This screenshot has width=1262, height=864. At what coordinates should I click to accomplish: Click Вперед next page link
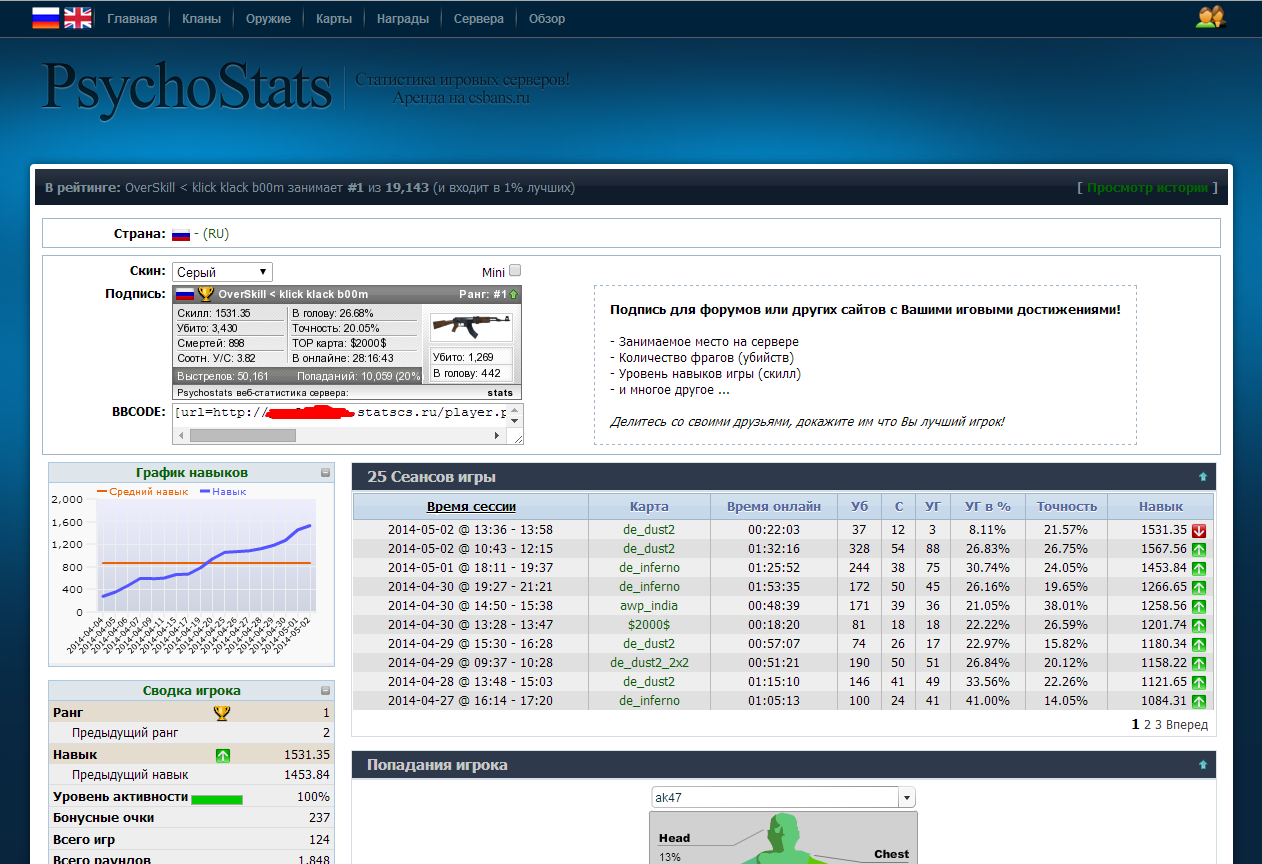pos(1187,724)
